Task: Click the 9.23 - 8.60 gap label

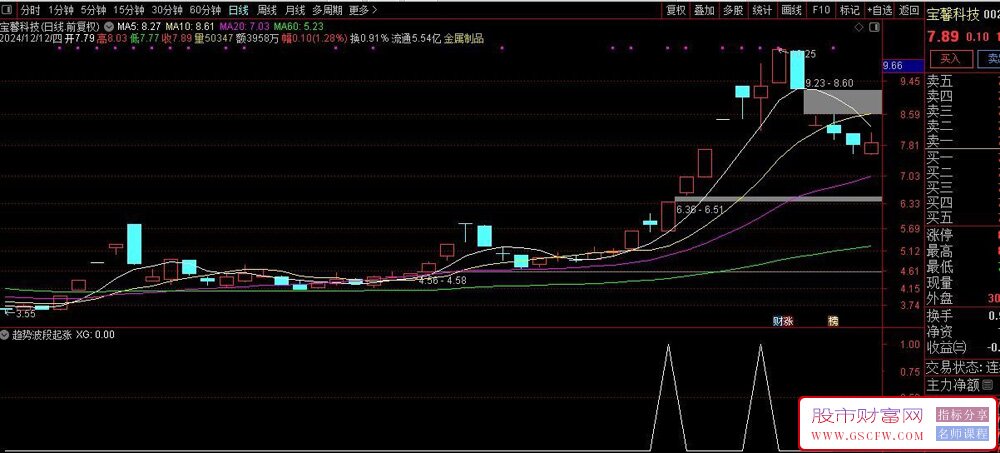Action: coord(830,83)
